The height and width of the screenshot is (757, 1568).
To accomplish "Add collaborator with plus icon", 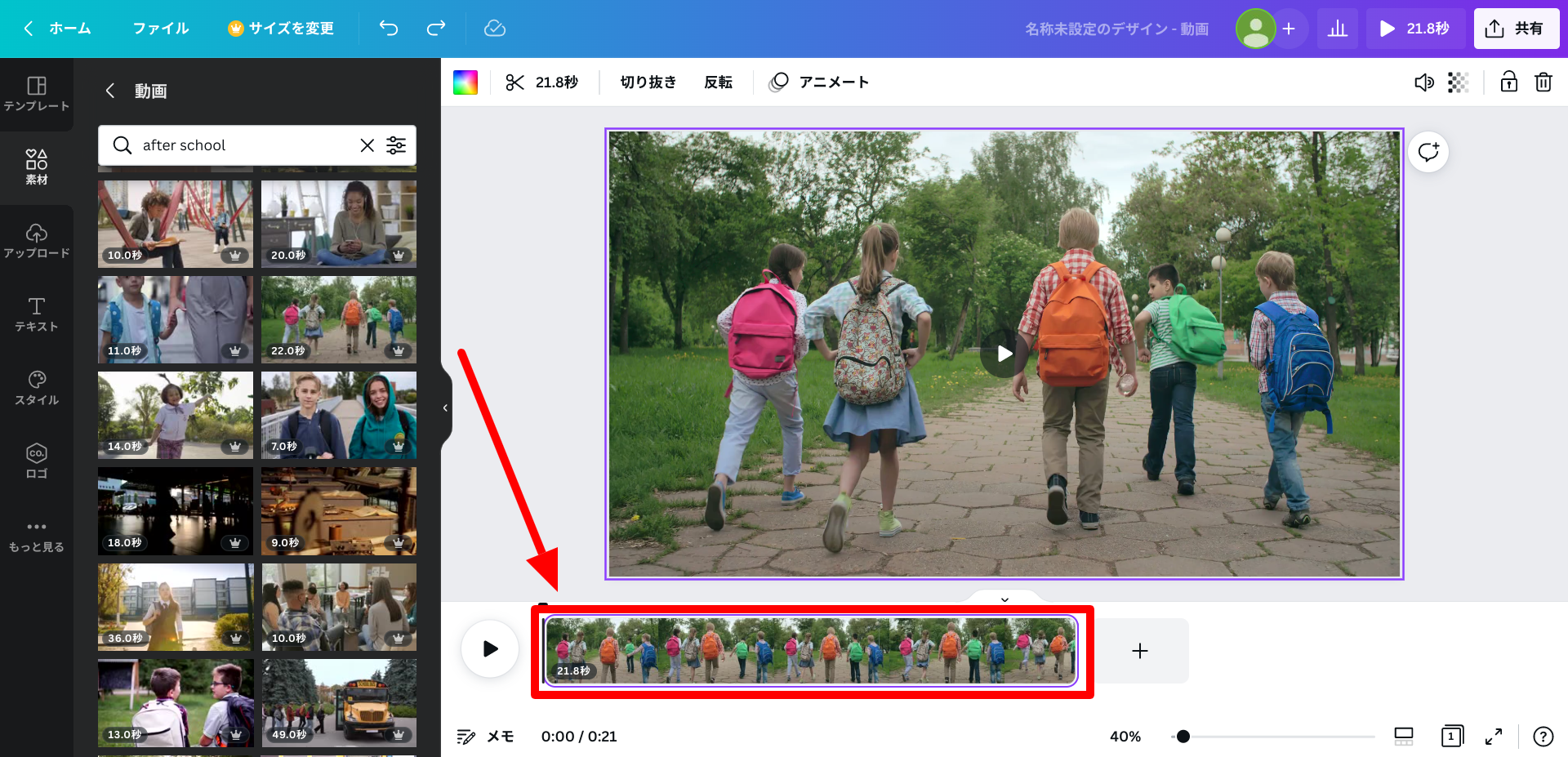I will tap(1289, 29).
